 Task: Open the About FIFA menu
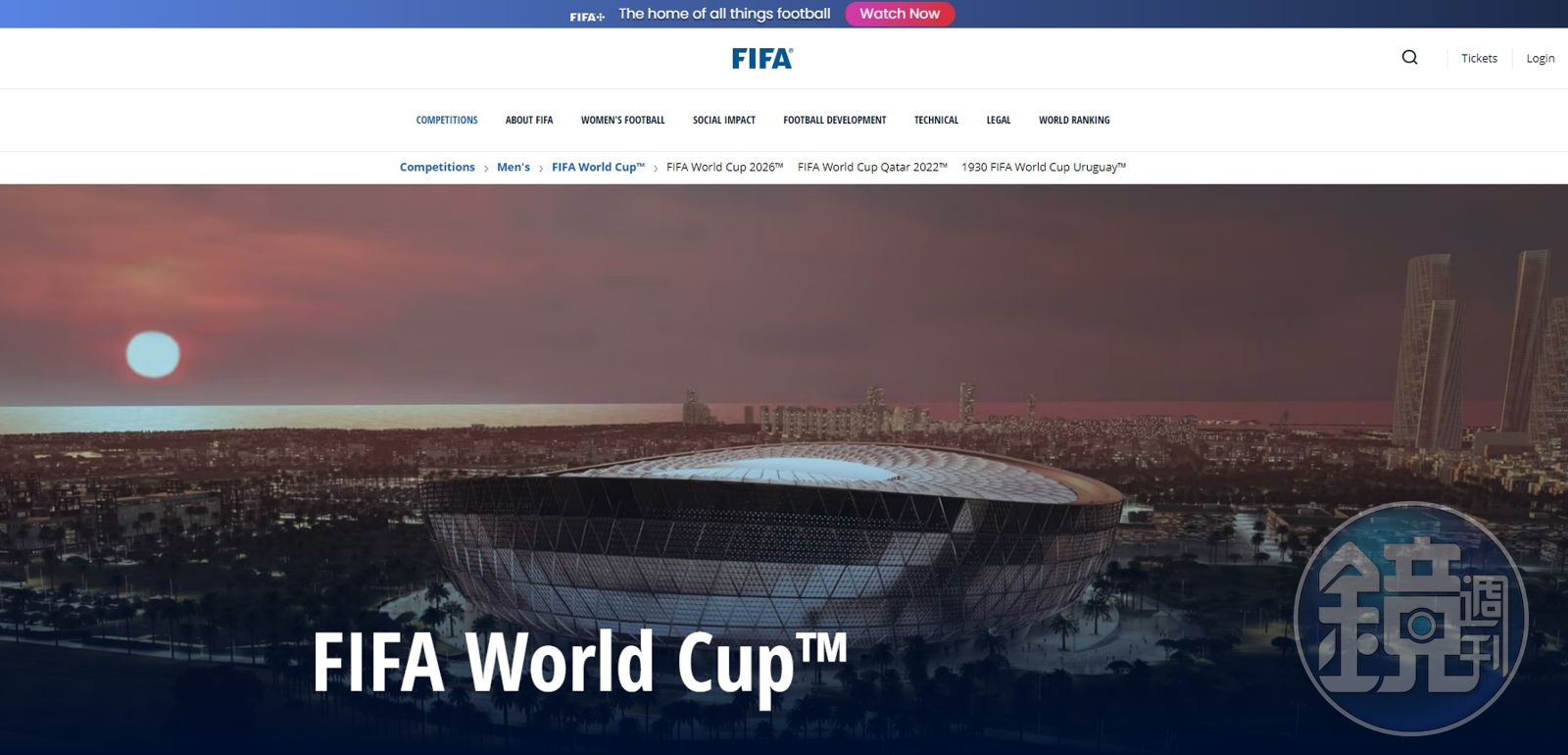[x=529, y=121]
